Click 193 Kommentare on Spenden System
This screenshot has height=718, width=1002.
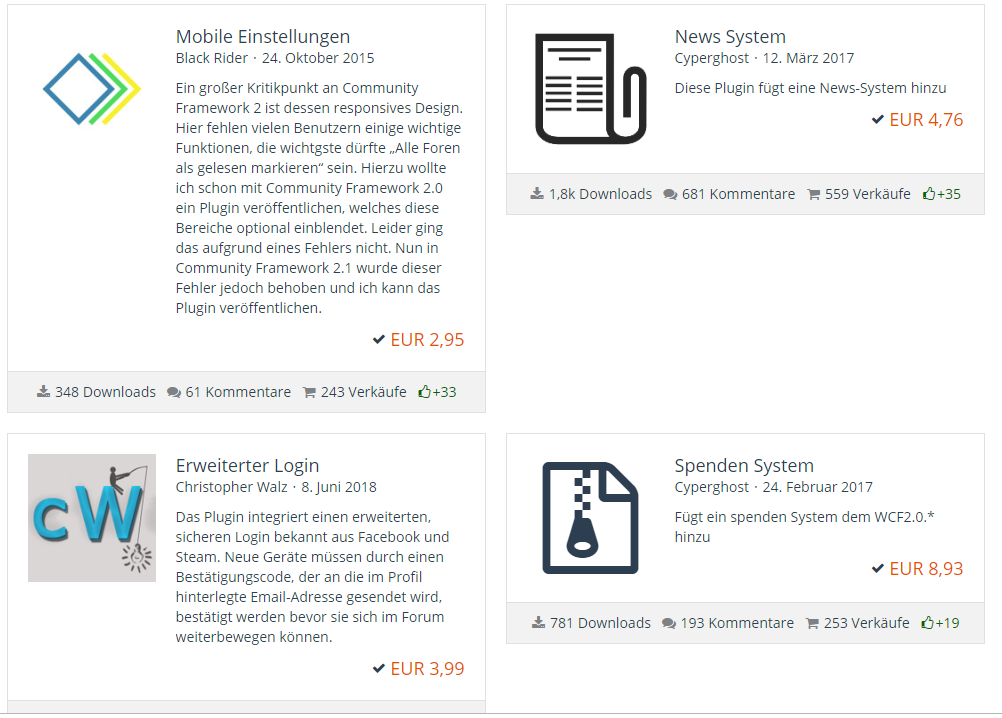736,623
